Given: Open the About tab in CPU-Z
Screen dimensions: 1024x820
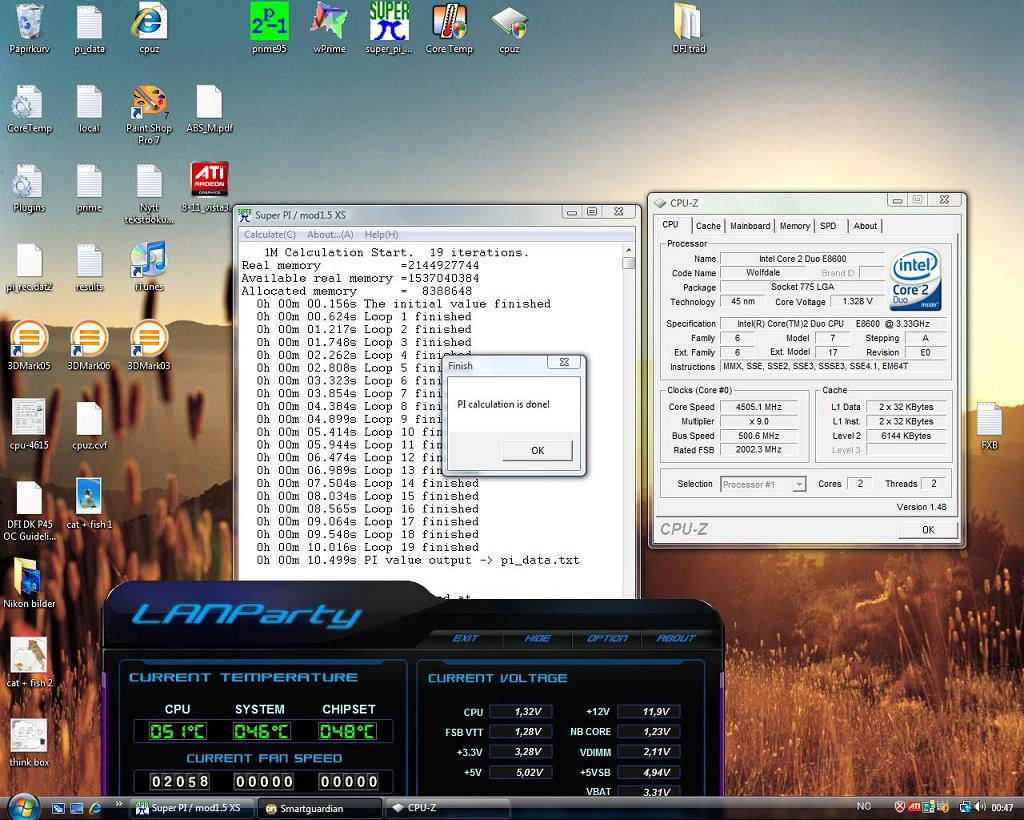Looking at the screenshot, I should [865, 226].
